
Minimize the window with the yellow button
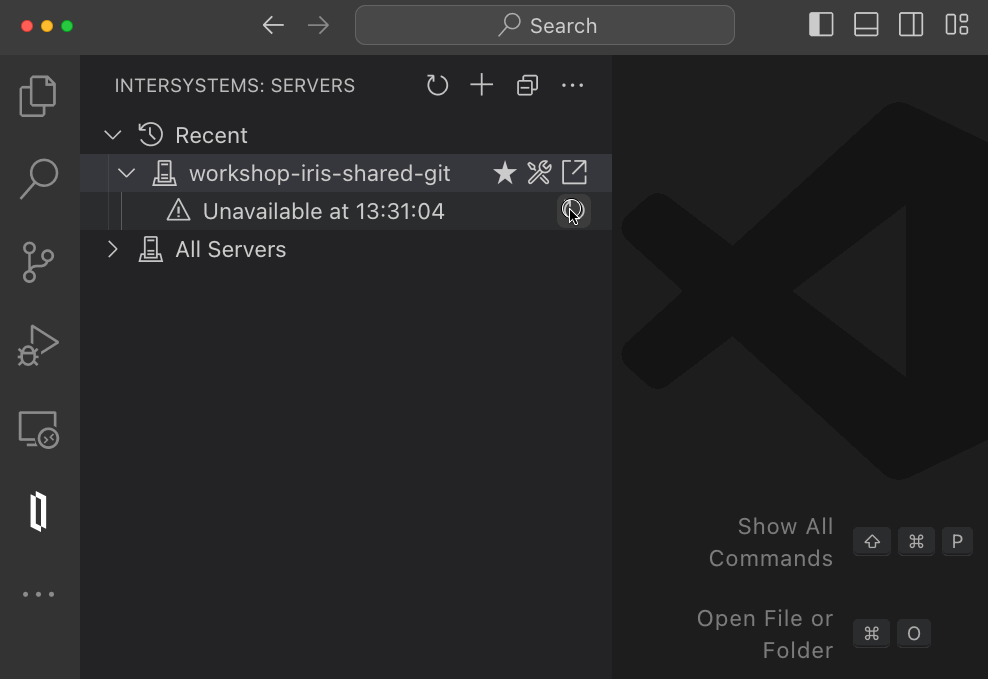click(47, 26)
